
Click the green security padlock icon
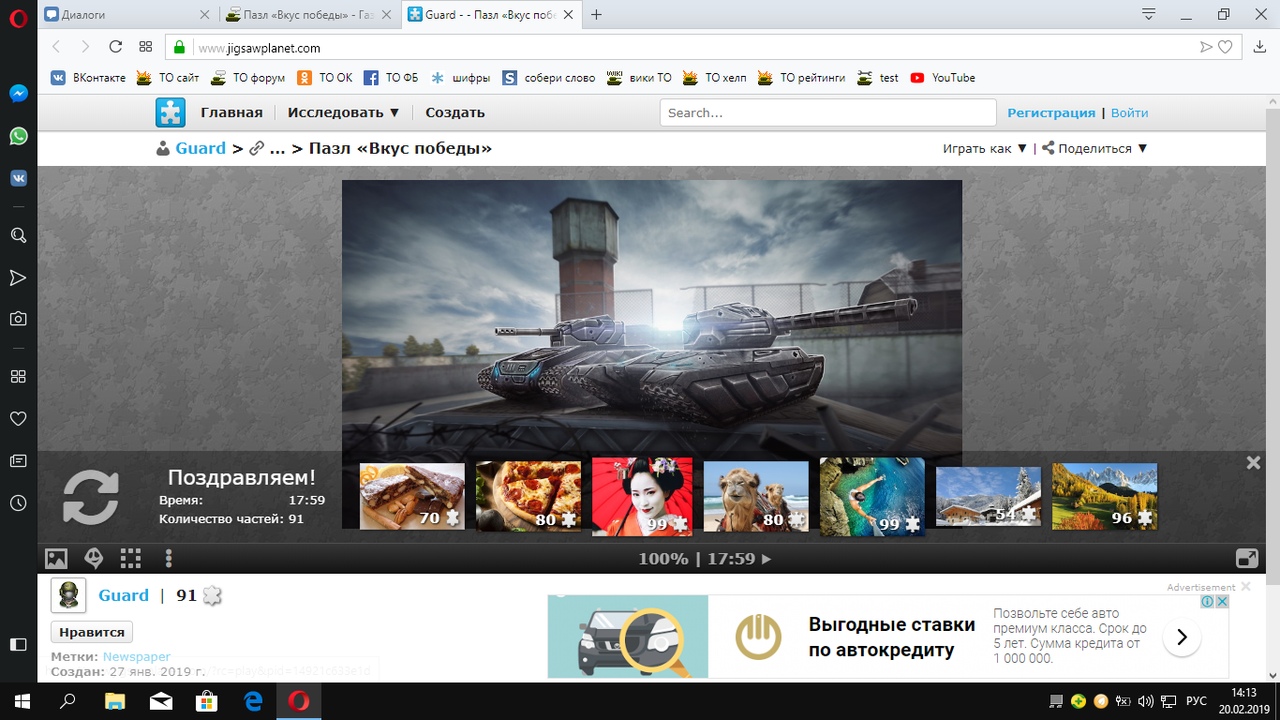click(179, 47)
